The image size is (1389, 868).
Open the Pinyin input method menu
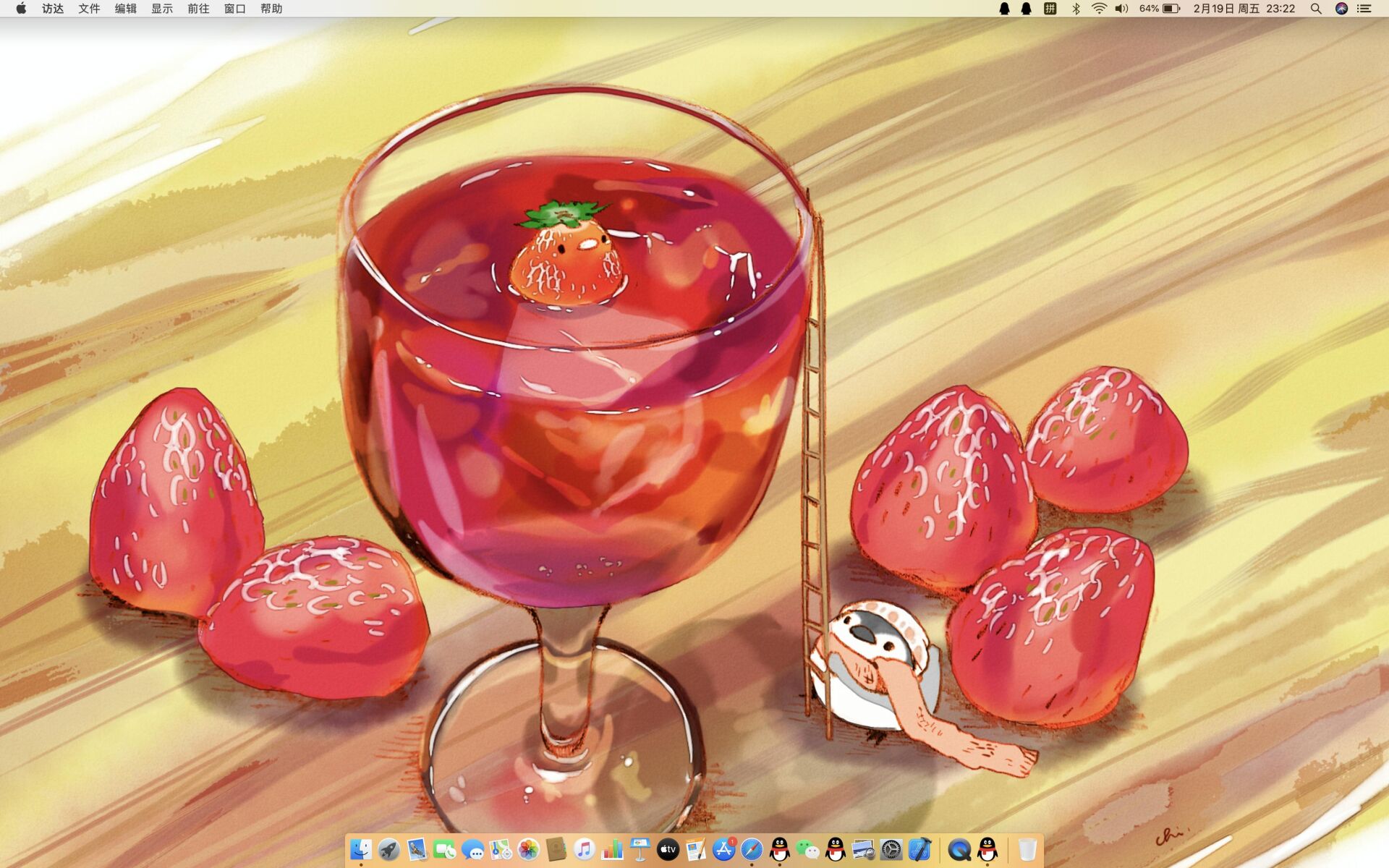(x=1050, y=9)
